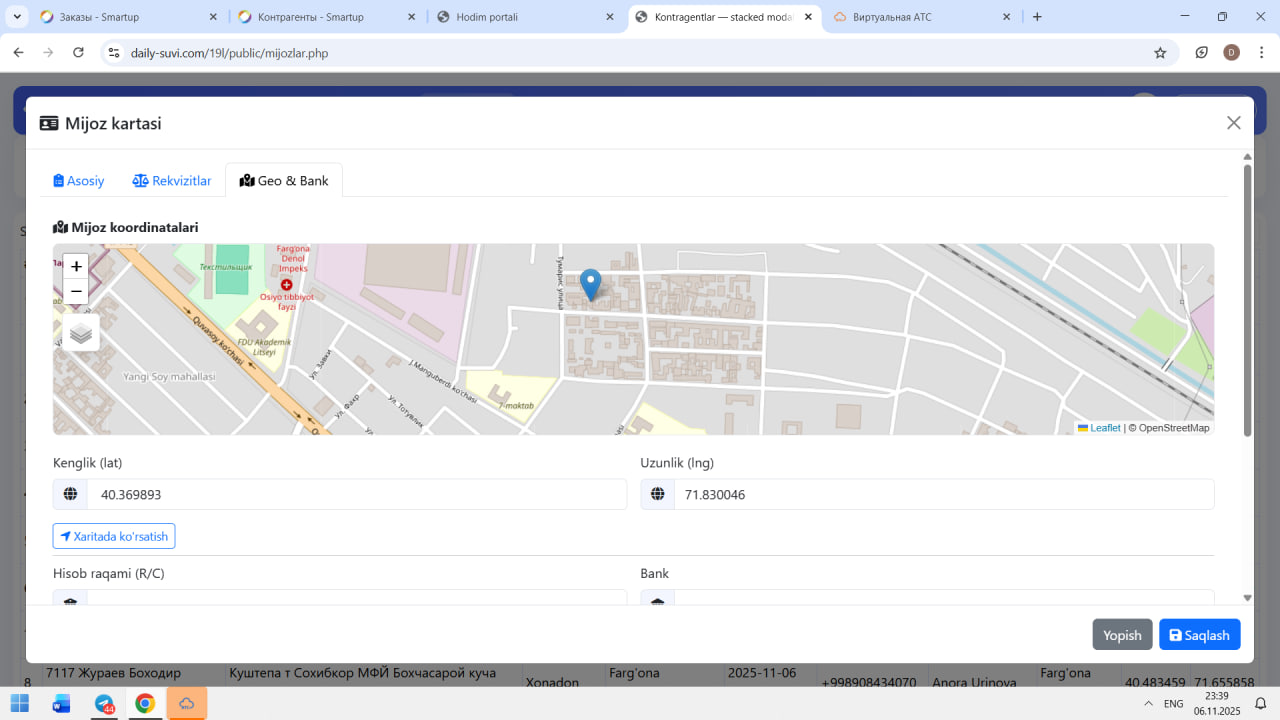Click the Kenglik (lat) input field
The height and width of the screenshot is (720, 1280).
(356, 495)
